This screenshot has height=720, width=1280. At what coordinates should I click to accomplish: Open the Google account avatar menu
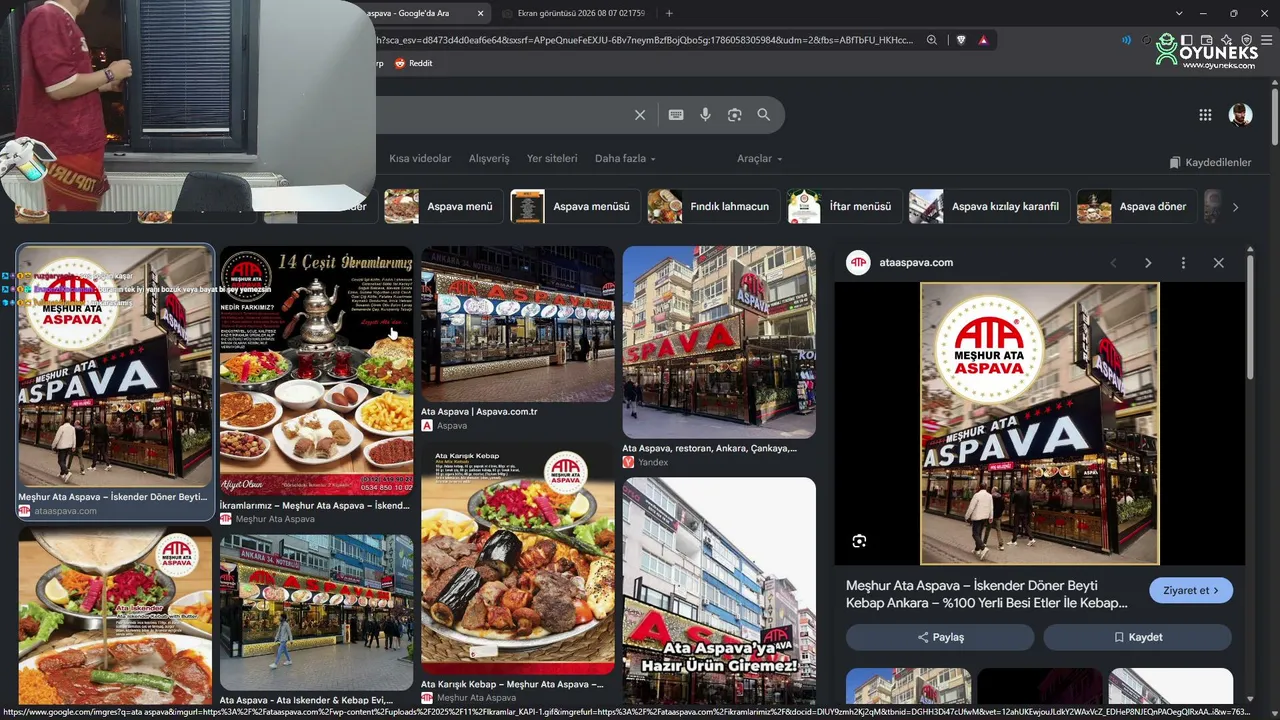(1240, 115)
